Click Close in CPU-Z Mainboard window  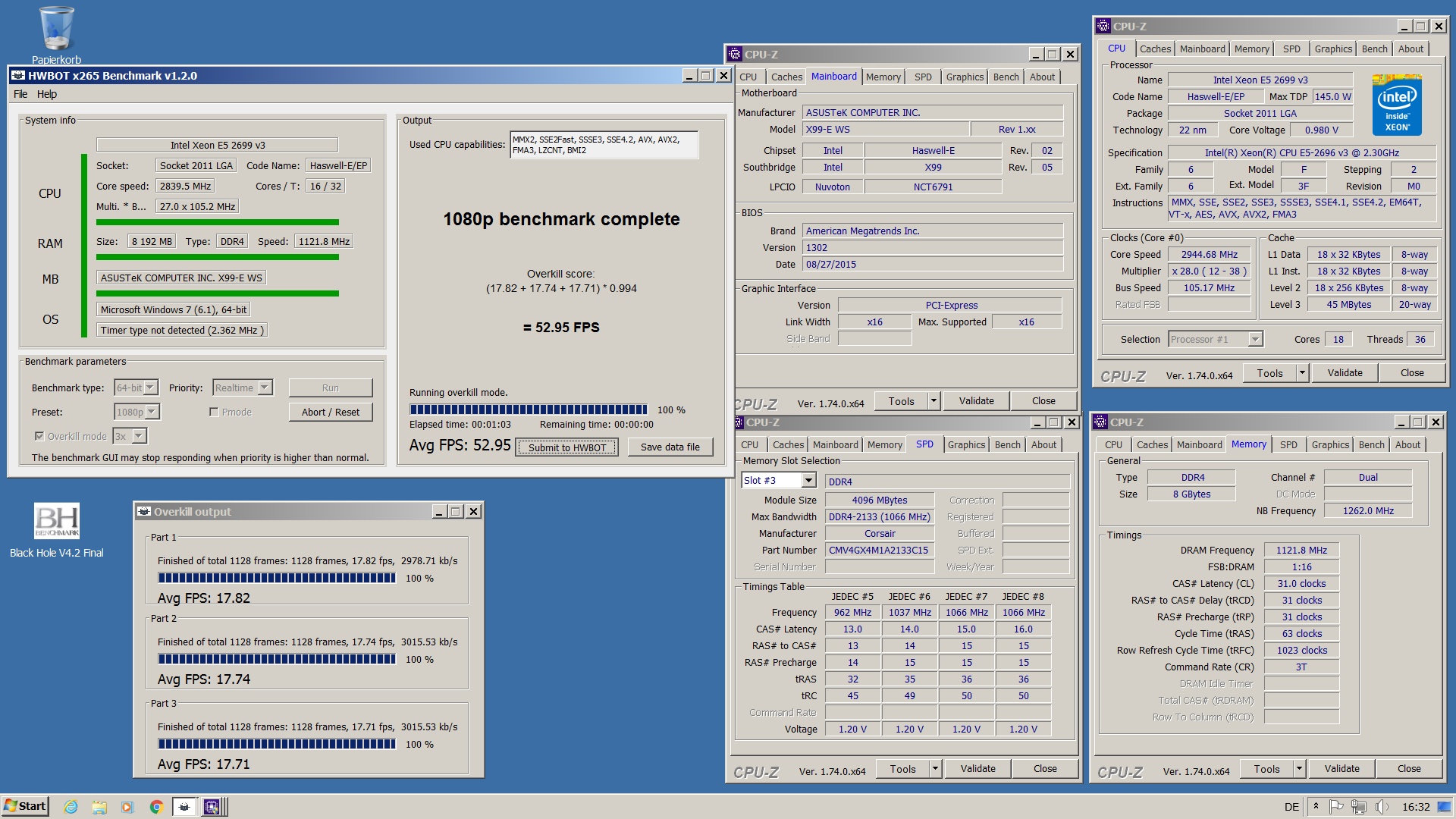tap(1043, 401)
